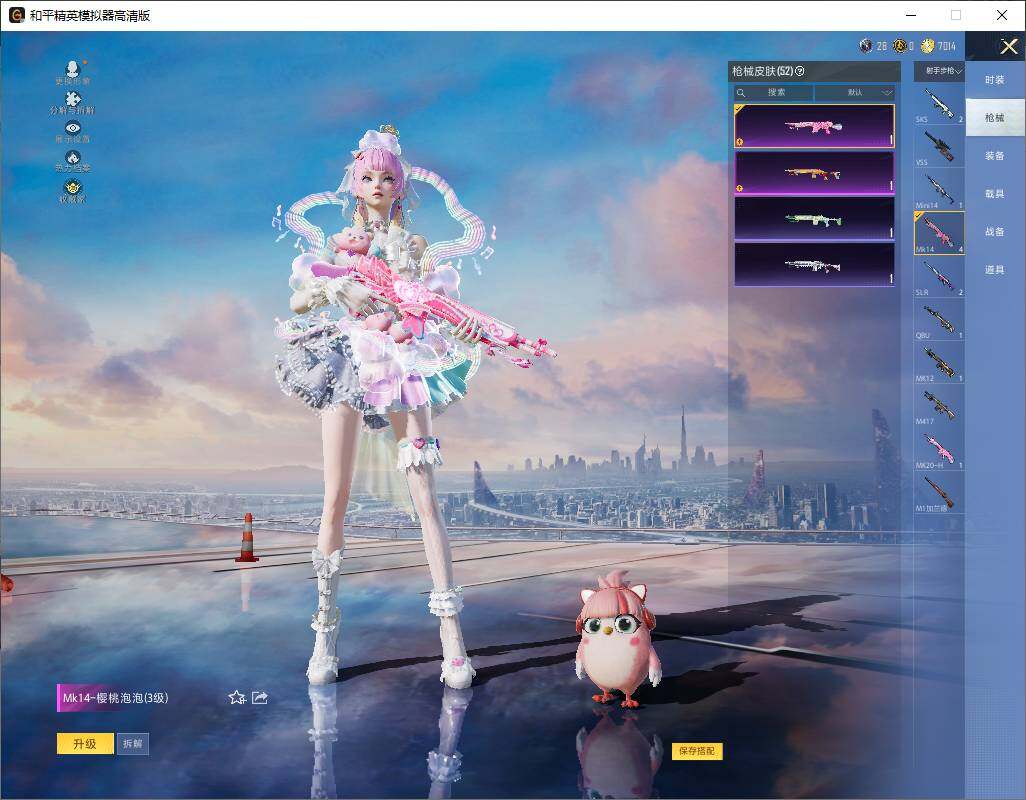Screen dimensions: 1026x800
Task: Maximize the emulator window
Action: pos(956,15)
